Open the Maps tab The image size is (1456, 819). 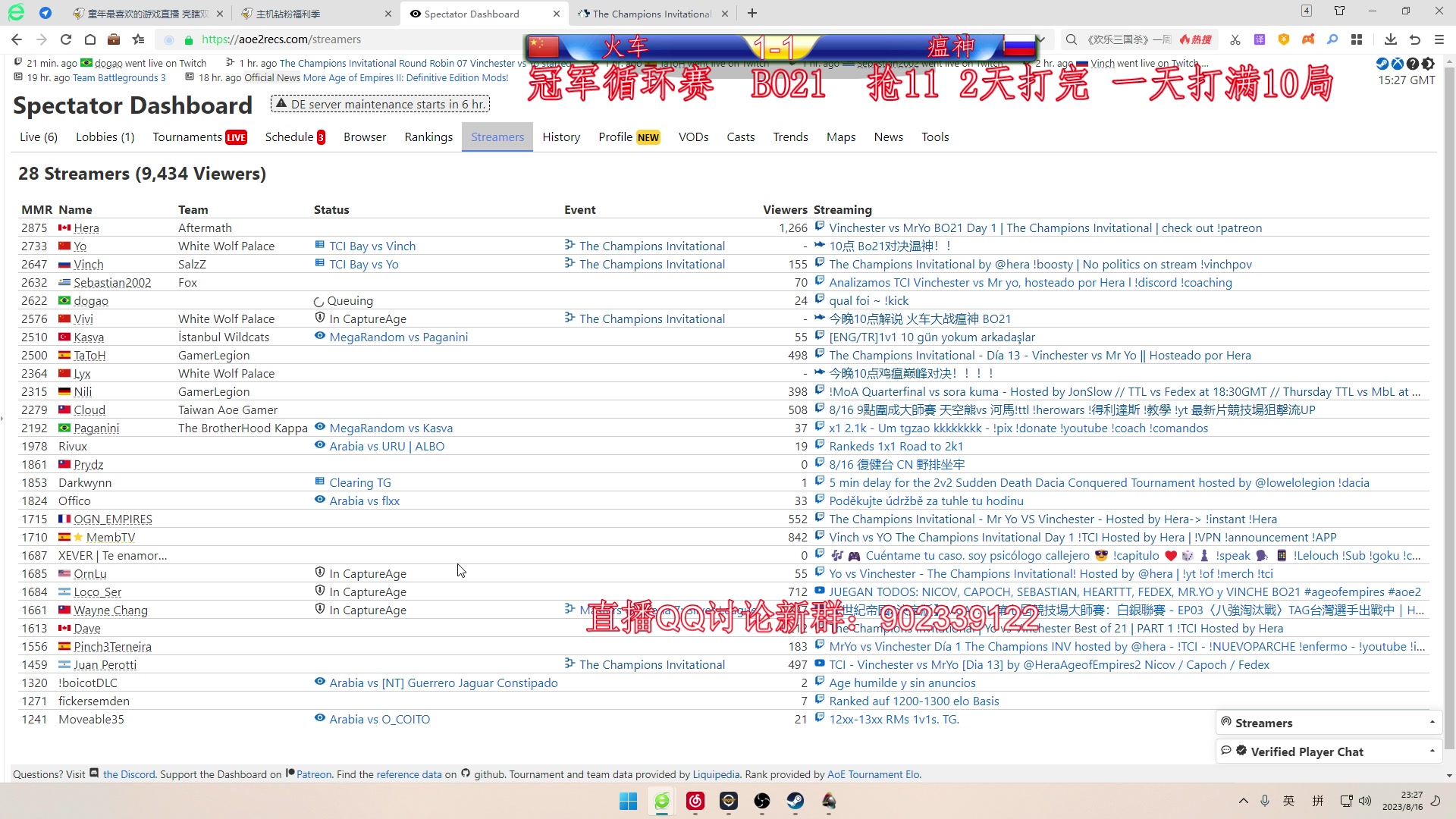tap(841, 137)
